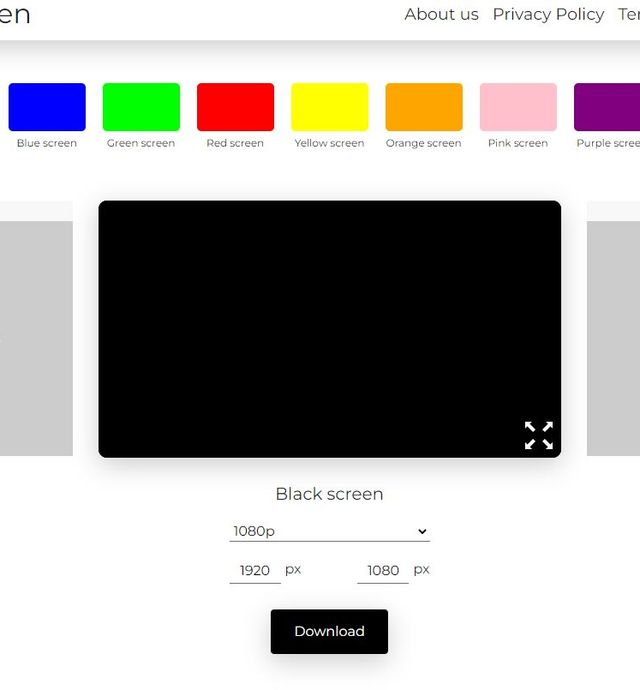
Task: Click the right gray side panel
Action: [x=613, y=337]
